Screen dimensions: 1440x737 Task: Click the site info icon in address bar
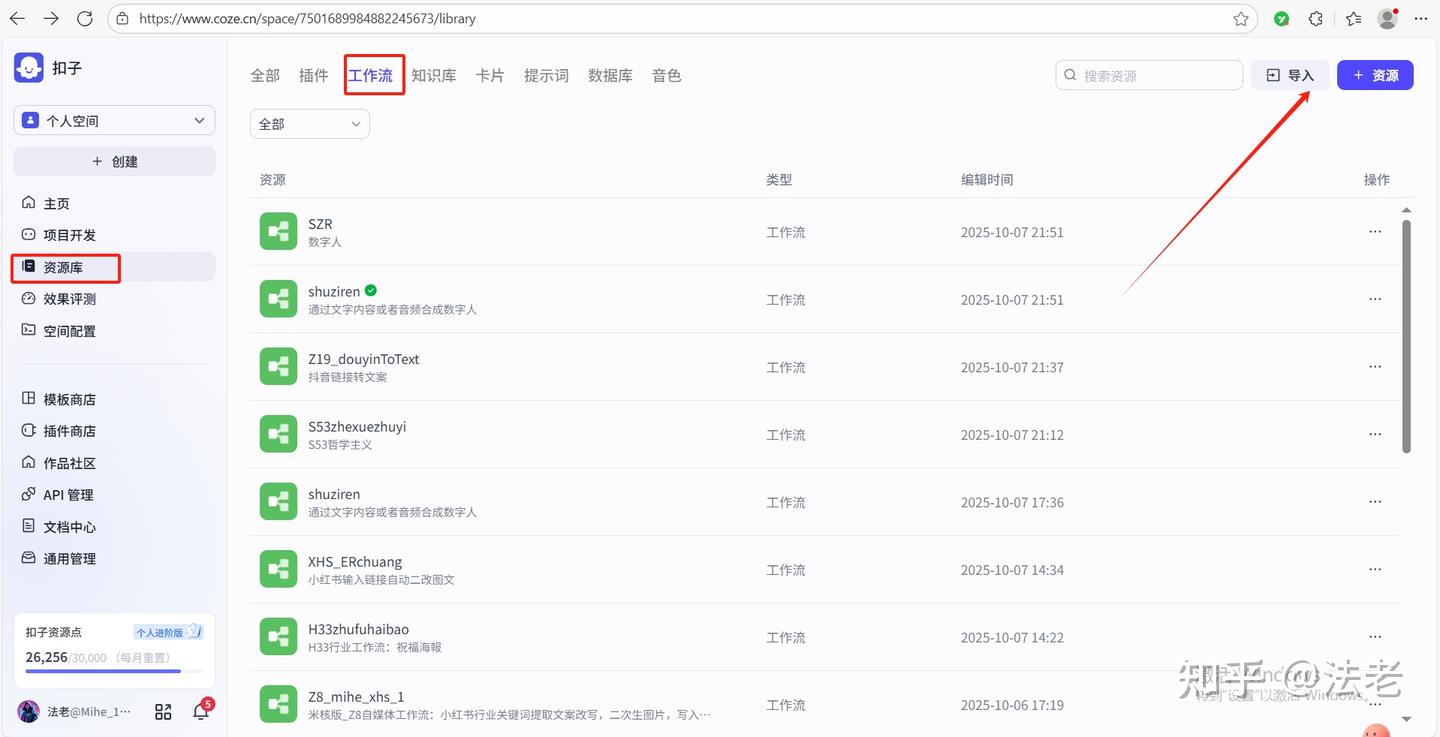122,19
